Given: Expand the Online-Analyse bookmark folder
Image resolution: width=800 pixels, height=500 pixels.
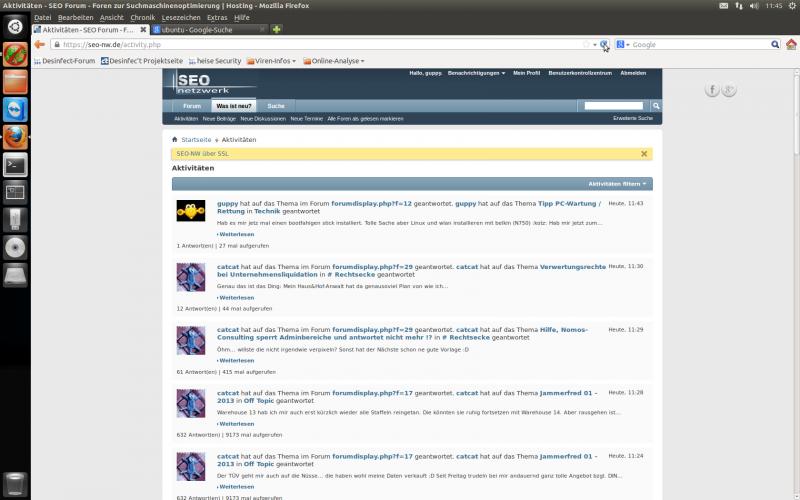Looking at the screenshot, I should pyautogui.click(x=333, y=61).
